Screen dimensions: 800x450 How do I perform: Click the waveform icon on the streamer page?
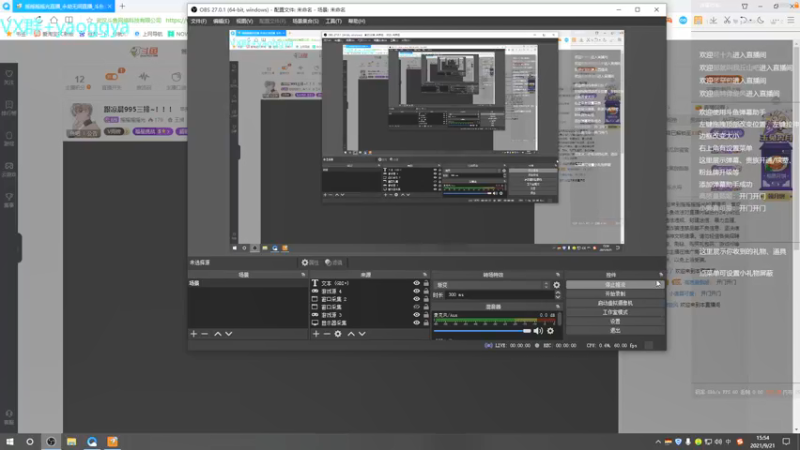coord(144,77)
